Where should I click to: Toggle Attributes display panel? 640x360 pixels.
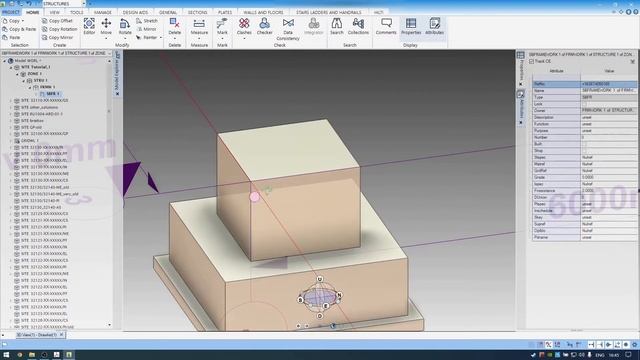coord(434,27)
